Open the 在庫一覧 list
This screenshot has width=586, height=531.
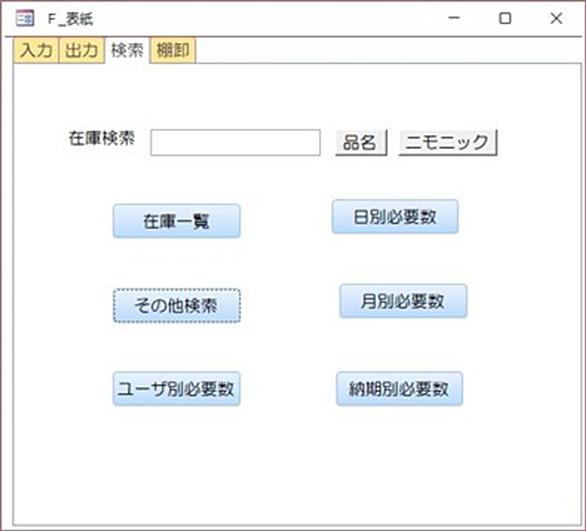click(x=177, y=221)
